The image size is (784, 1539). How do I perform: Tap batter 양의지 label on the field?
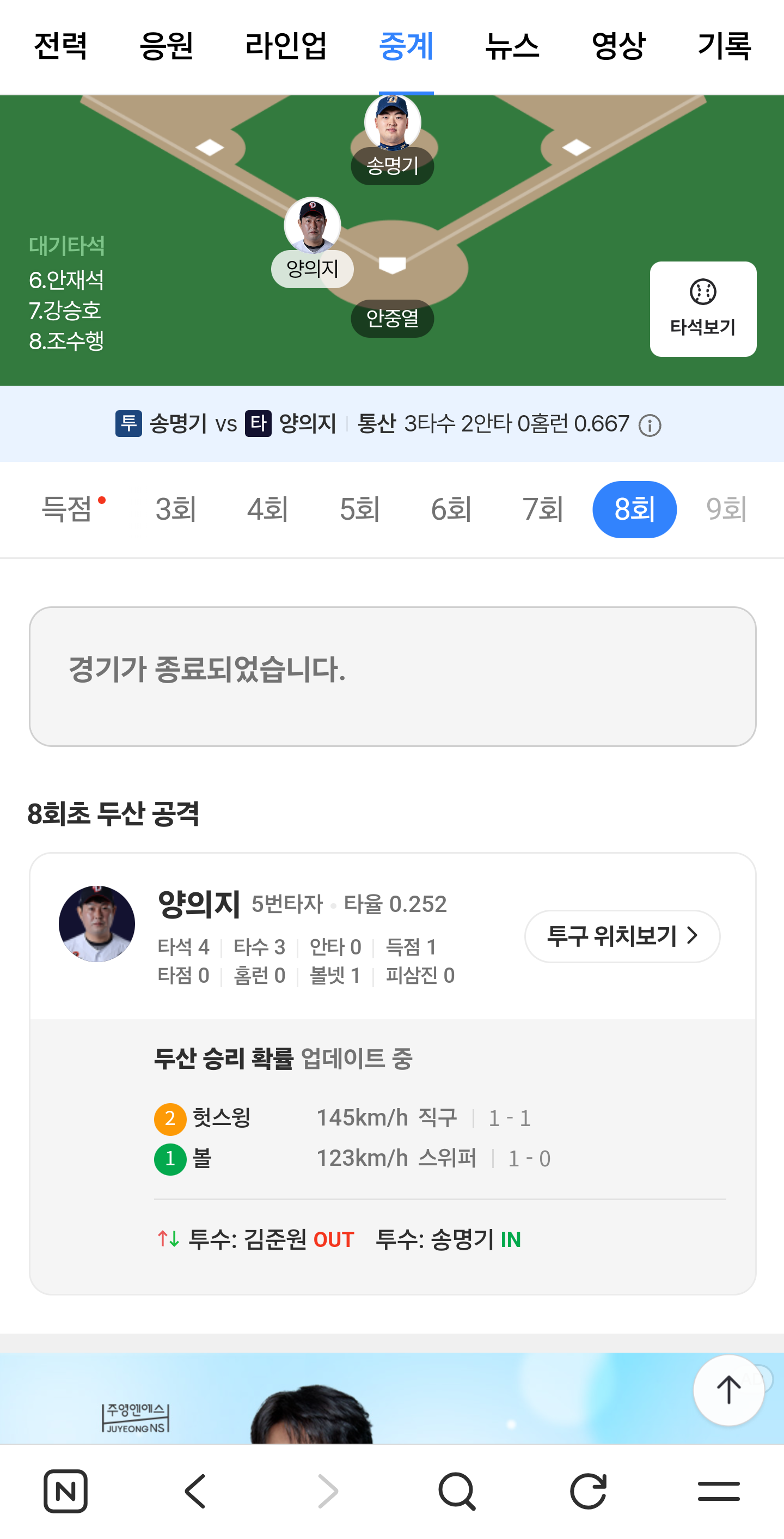coord(313,269)
